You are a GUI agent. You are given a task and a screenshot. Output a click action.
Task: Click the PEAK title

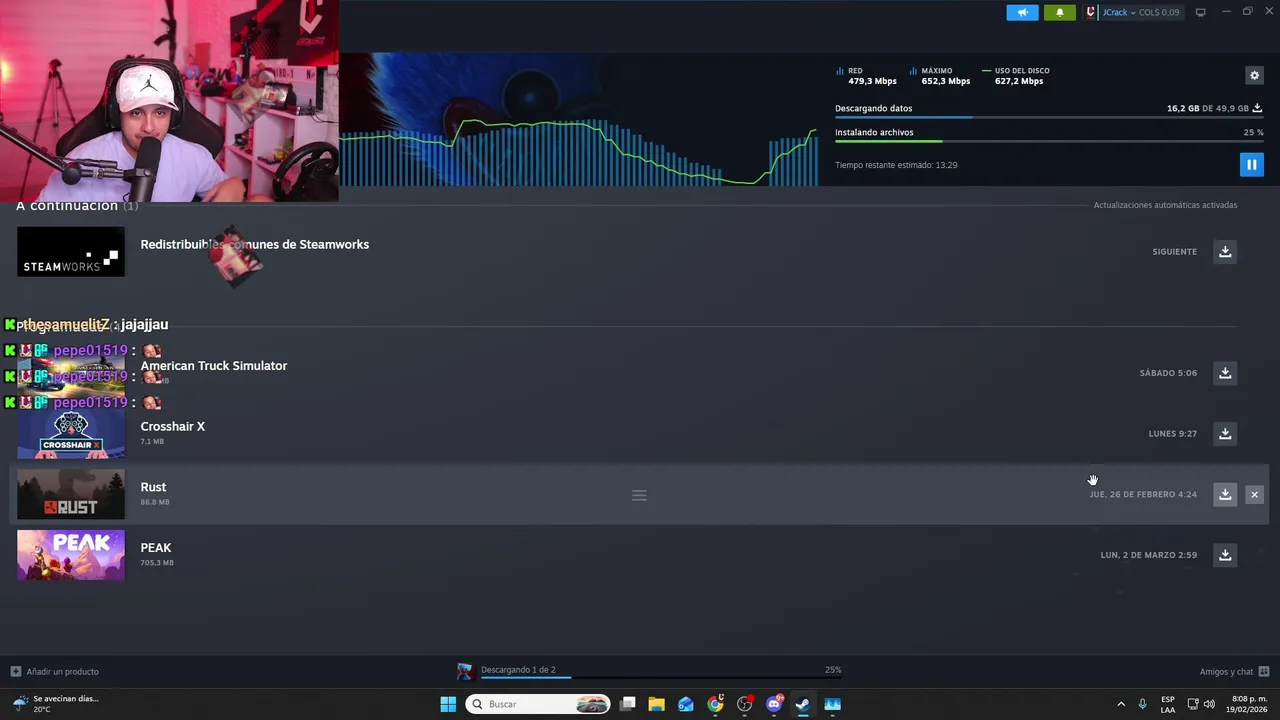click(156, 548)
